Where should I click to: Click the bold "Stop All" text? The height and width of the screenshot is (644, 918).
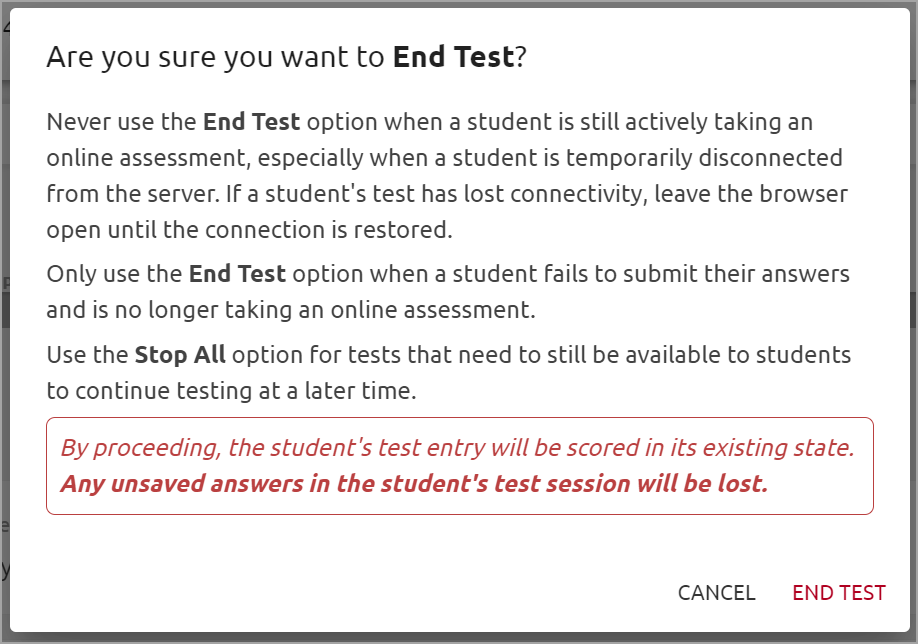pos(180,355)
